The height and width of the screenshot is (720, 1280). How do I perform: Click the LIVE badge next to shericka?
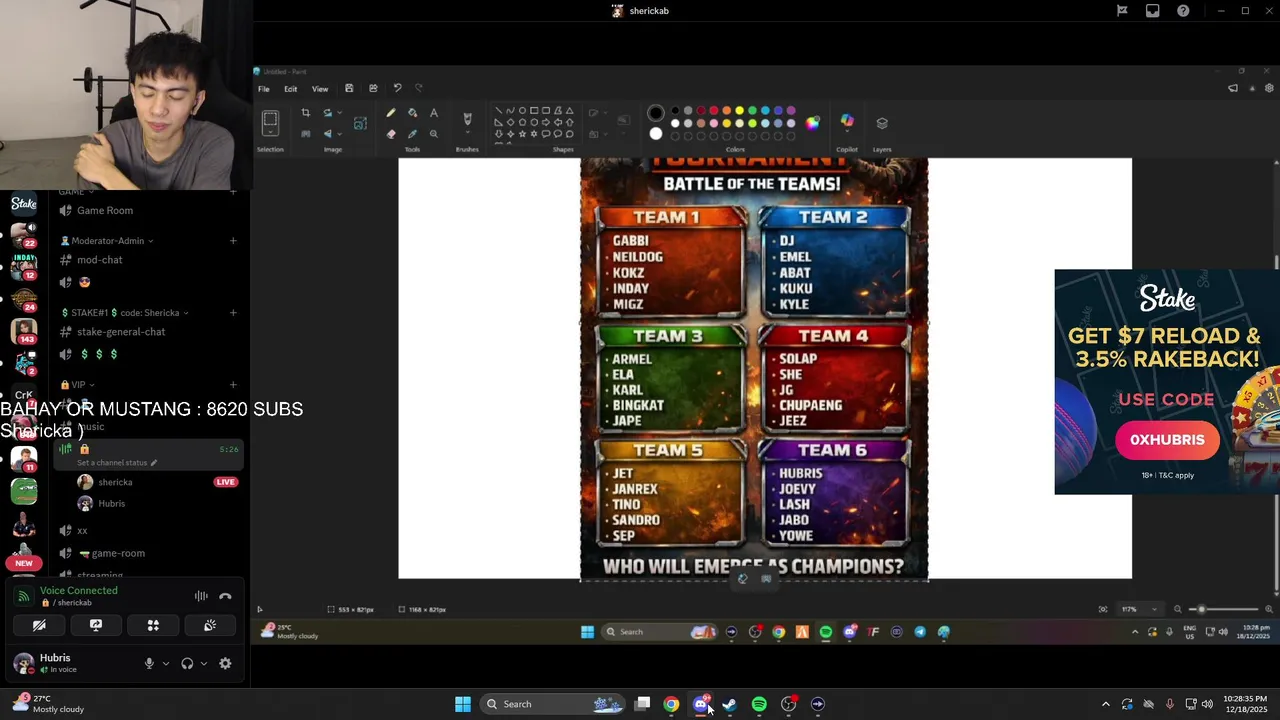point(225,482)
